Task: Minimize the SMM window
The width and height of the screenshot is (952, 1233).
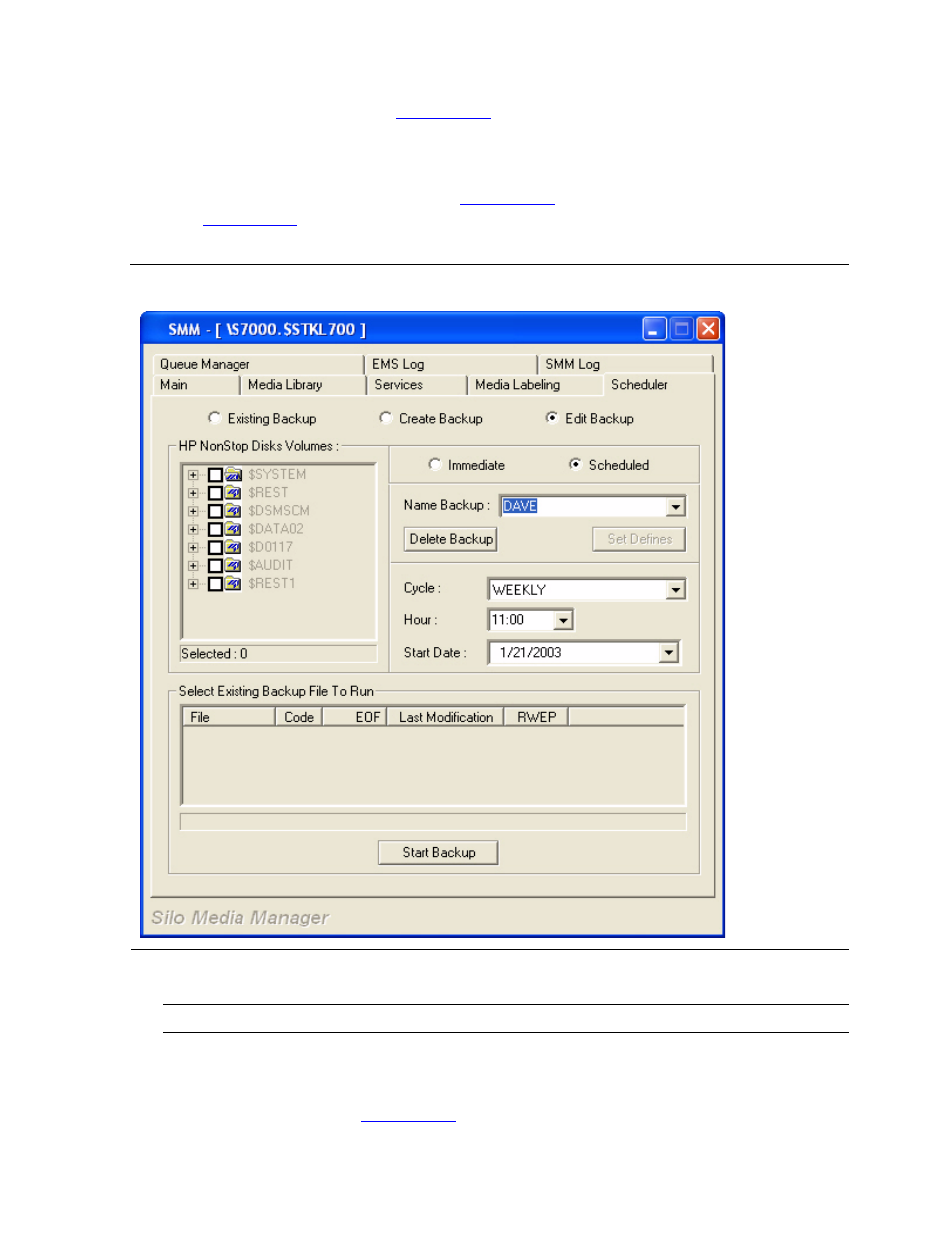Action: click(x=654, y=329)
